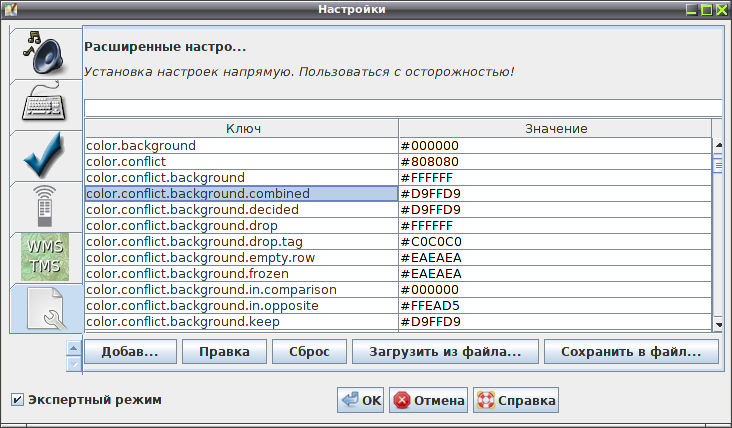Click the #D9FFD9 value of background.combined
The width and height of the screenshot is (732, 428).
point(555,193)
